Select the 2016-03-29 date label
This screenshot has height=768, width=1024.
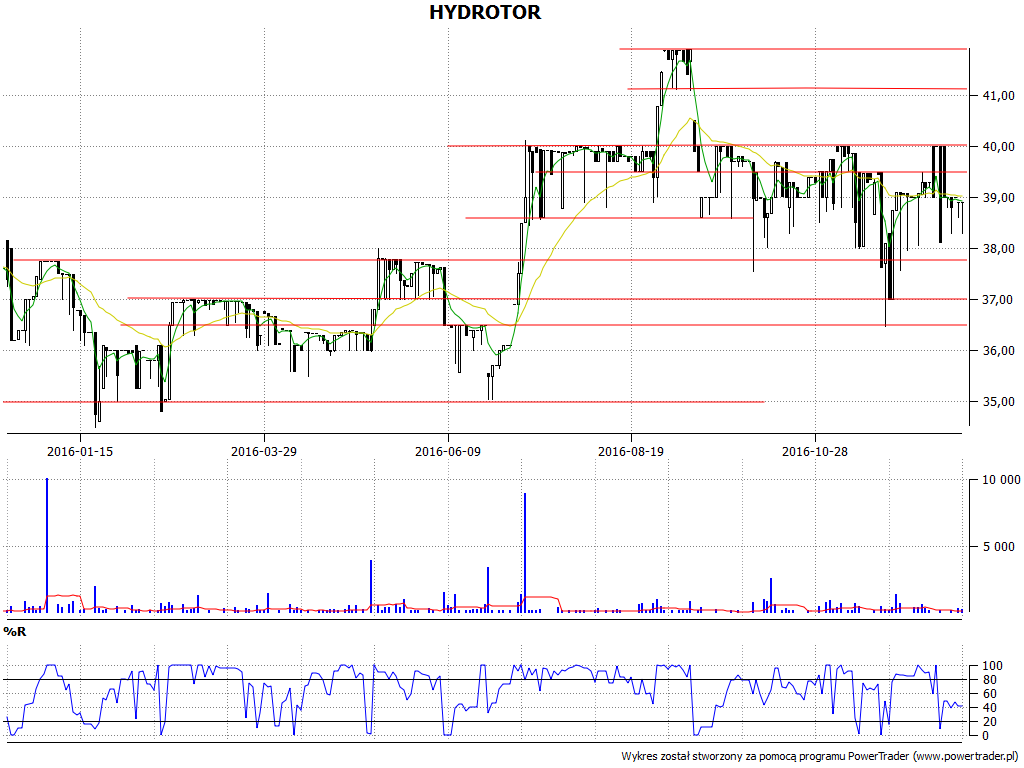(264, 451)
